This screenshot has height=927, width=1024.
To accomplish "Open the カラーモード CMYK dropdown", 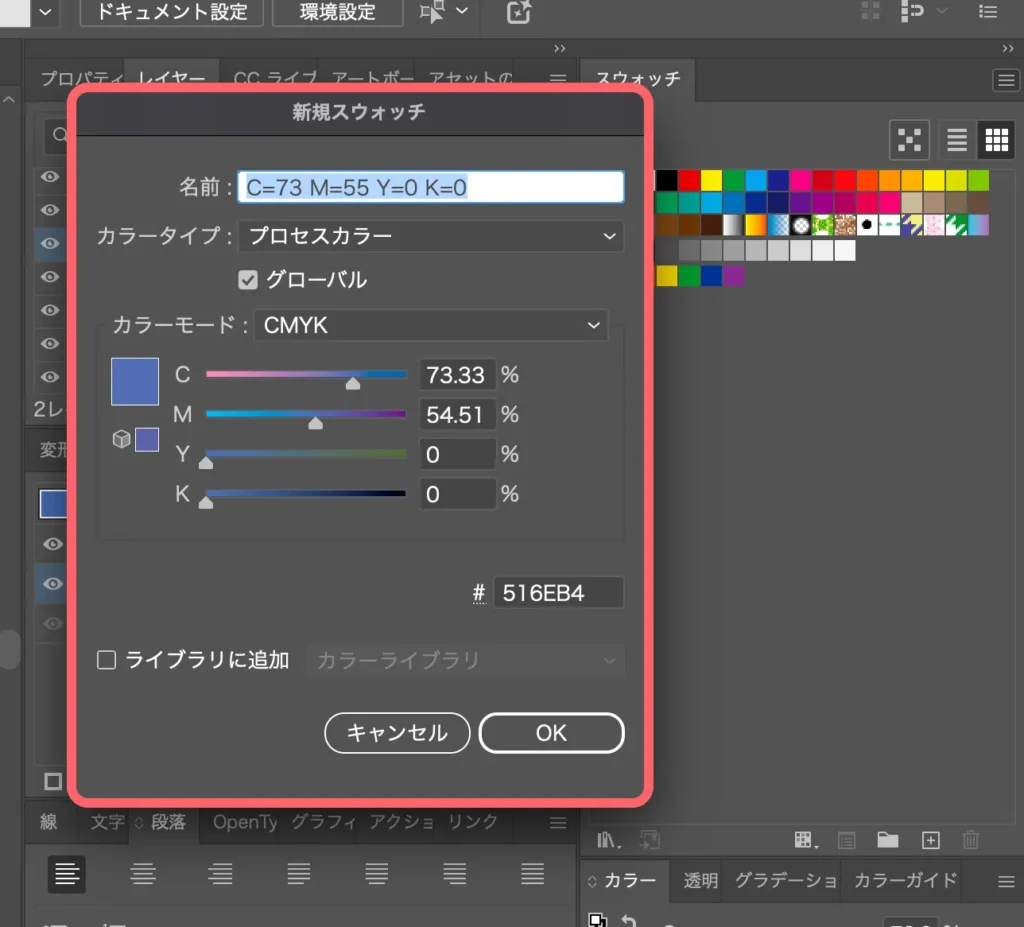I will pyautogui.click(x=430, y=325).
